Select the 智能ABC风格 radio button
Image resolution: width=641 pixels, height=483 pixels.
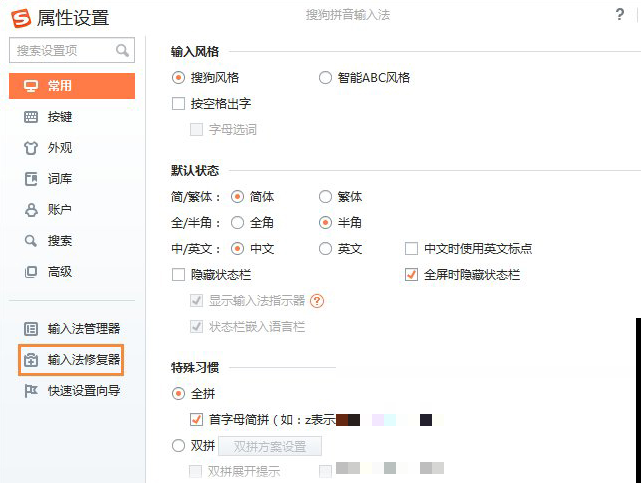[325, 78]
